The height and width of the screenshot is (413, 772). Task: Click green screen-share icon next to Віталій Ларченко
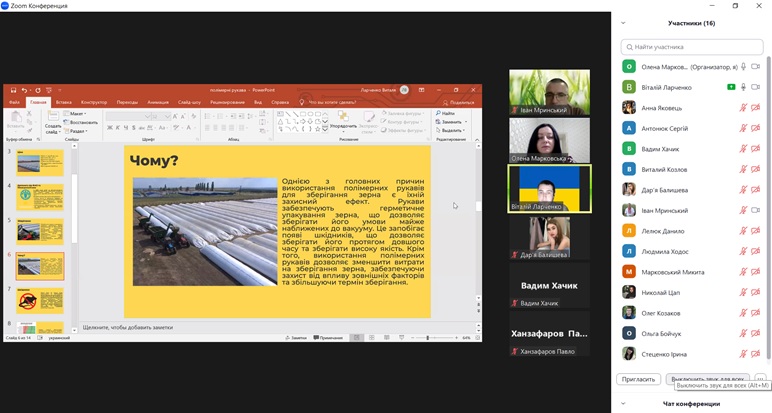click(731, 87)
